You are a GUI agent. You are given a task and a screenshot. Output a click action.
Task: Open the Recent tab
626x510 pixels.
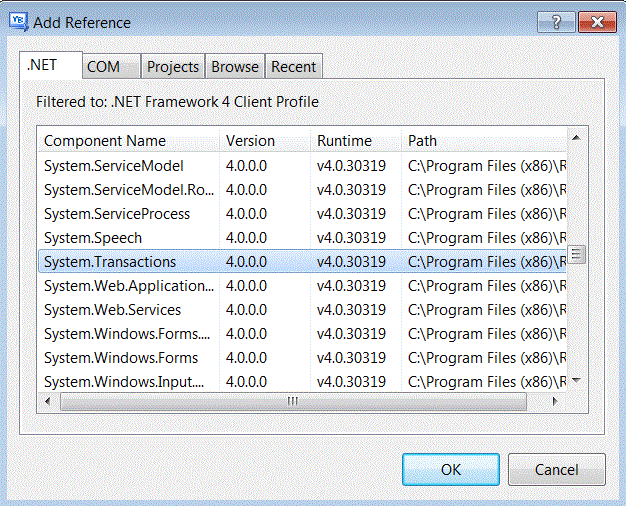tap(293, 66)
